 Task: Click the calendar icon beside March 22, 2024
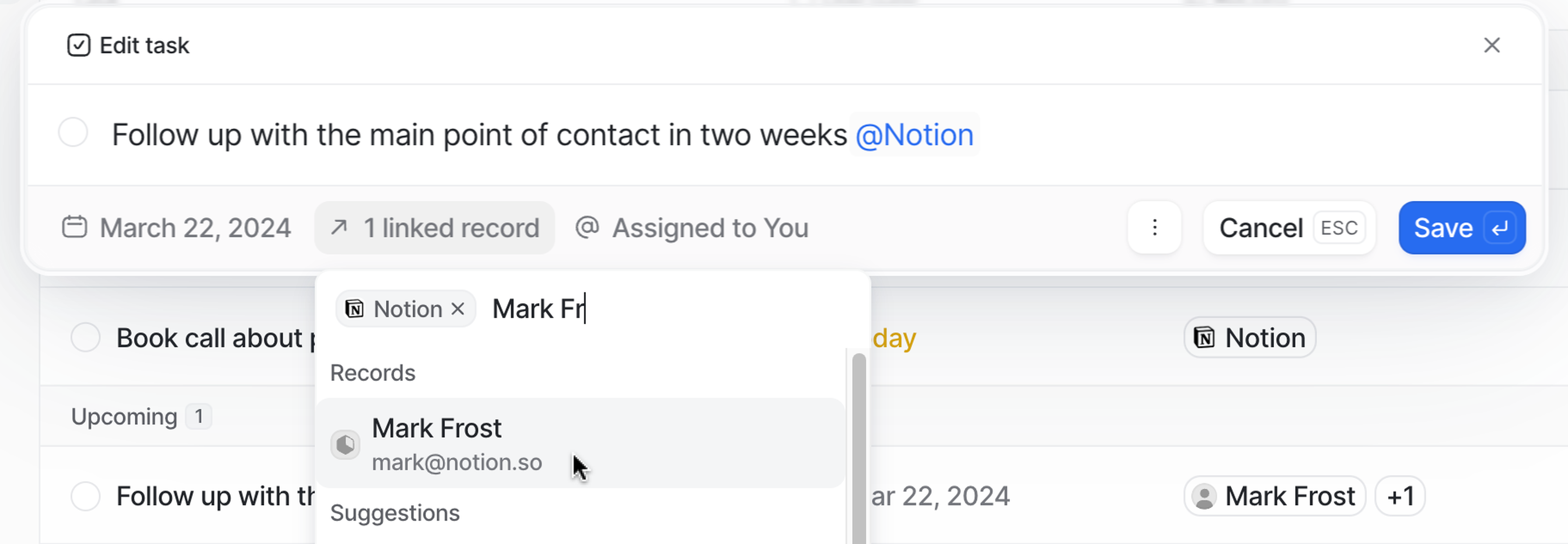pos(74,228)
